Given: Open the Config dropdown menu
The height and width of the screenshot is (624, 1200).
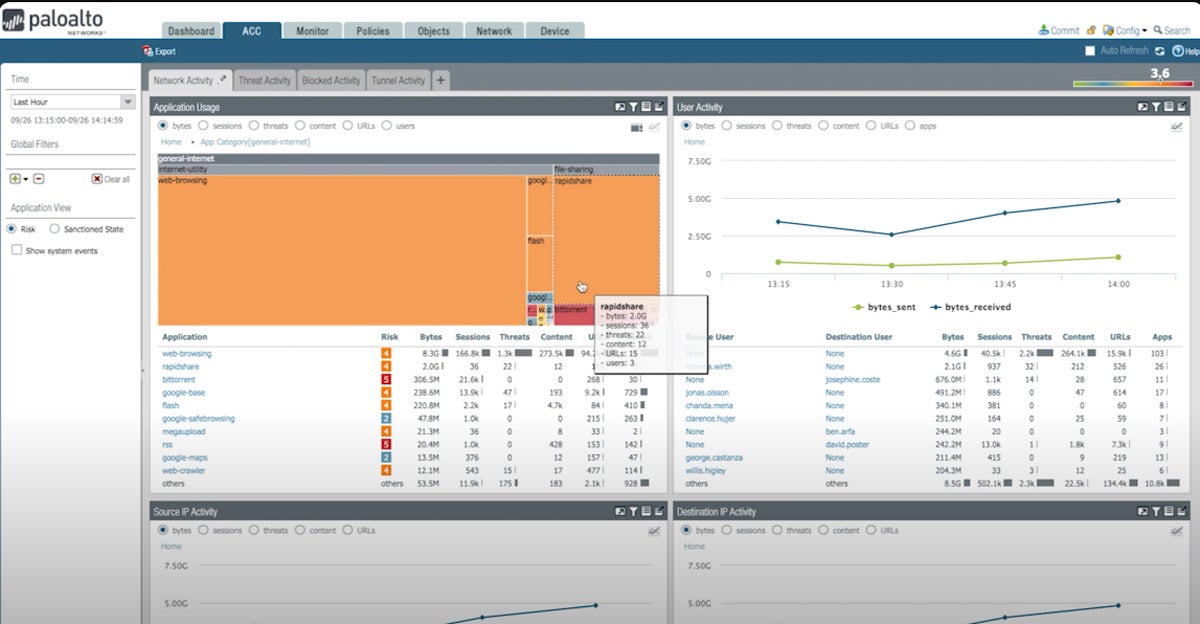Looking at the screenshot, I should click(x=1125, y=31).
